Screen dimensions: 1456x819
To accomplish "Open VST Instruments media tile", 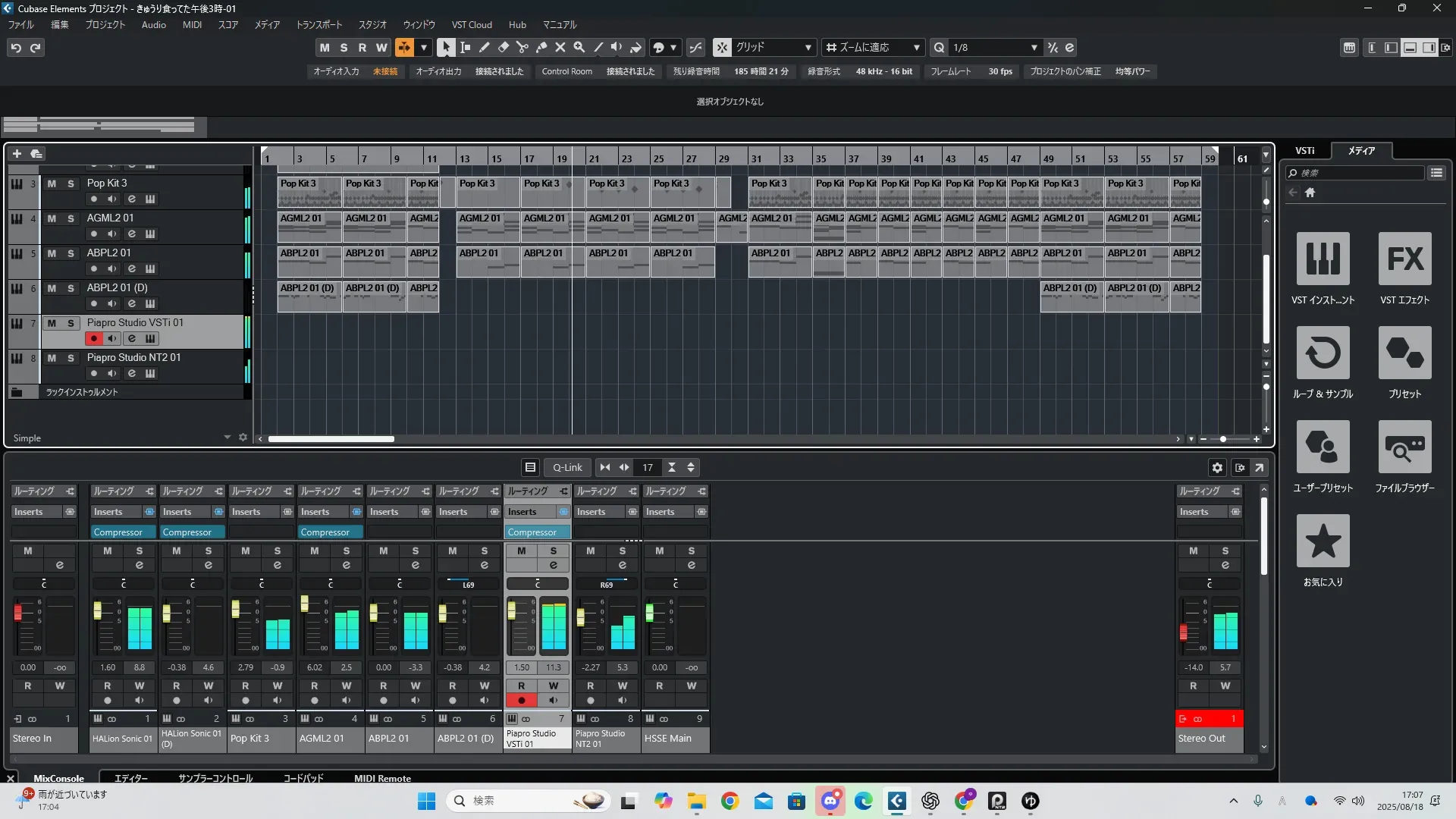I will pyautogui.click(x=1323, y=259).
